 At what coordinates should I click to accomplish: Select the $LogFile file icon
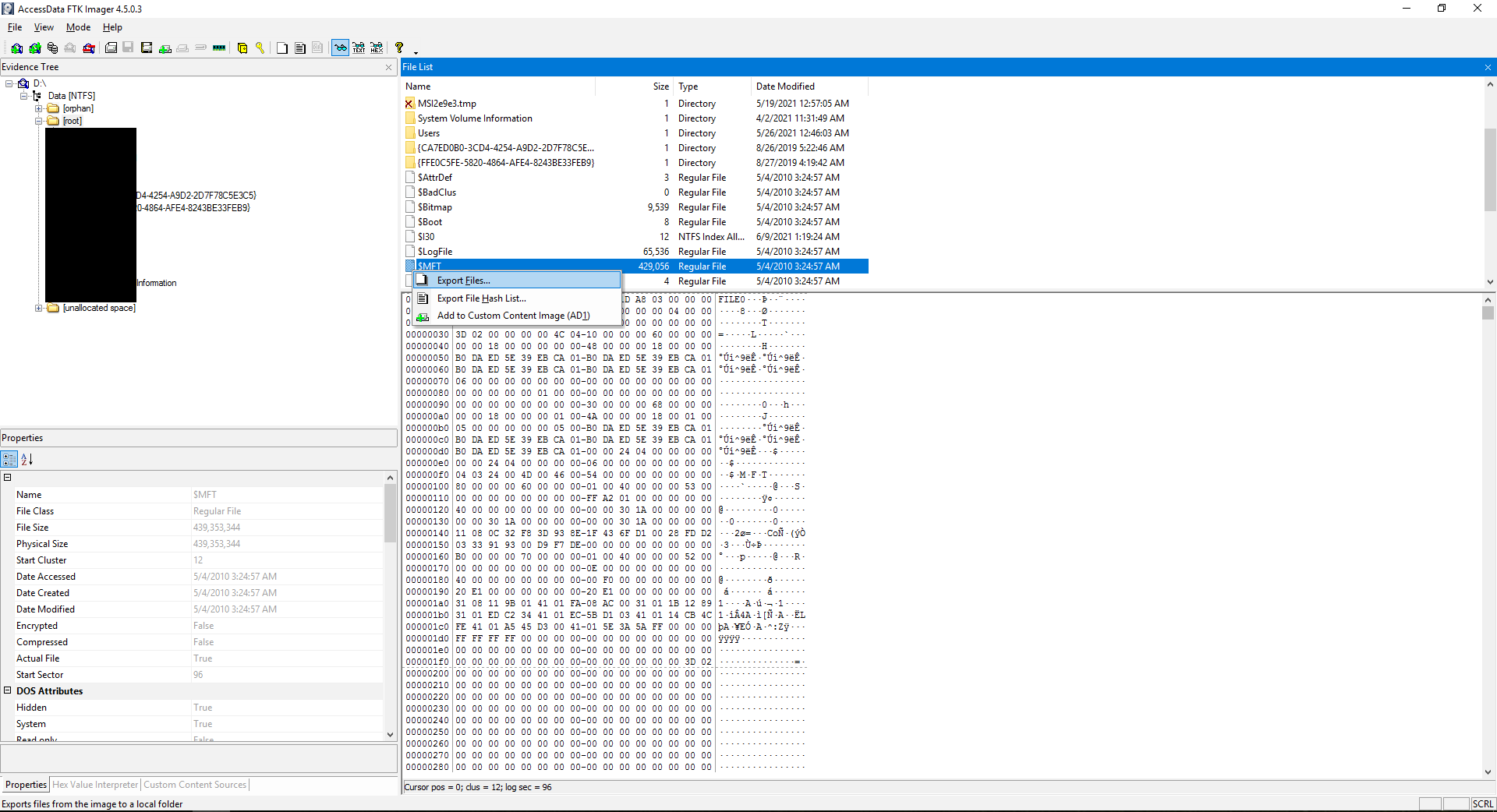410,252
